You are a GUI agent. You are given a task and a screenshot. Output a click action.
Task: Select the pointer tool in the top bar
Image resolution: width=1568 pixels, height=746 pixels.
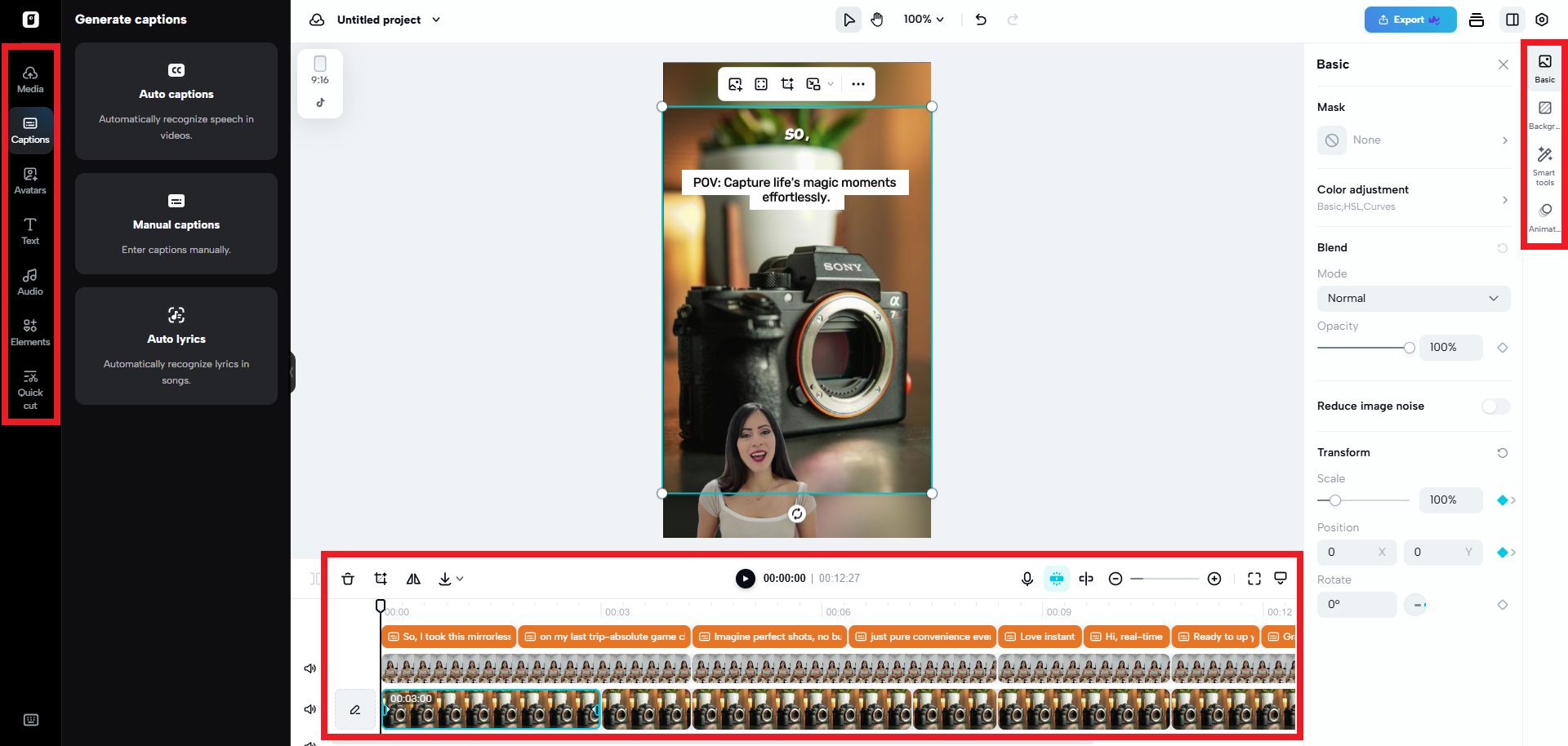click(x=849, y=20)
